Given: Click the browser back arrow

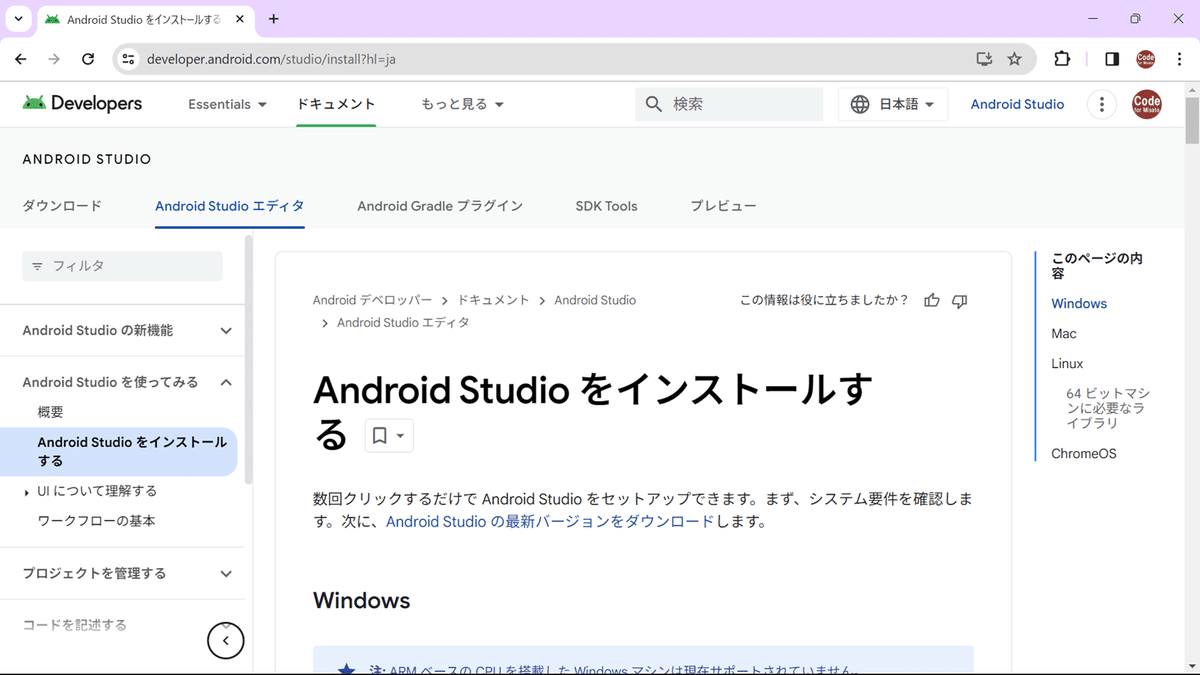Looking at the screenshot, I should tap(21, 59).
